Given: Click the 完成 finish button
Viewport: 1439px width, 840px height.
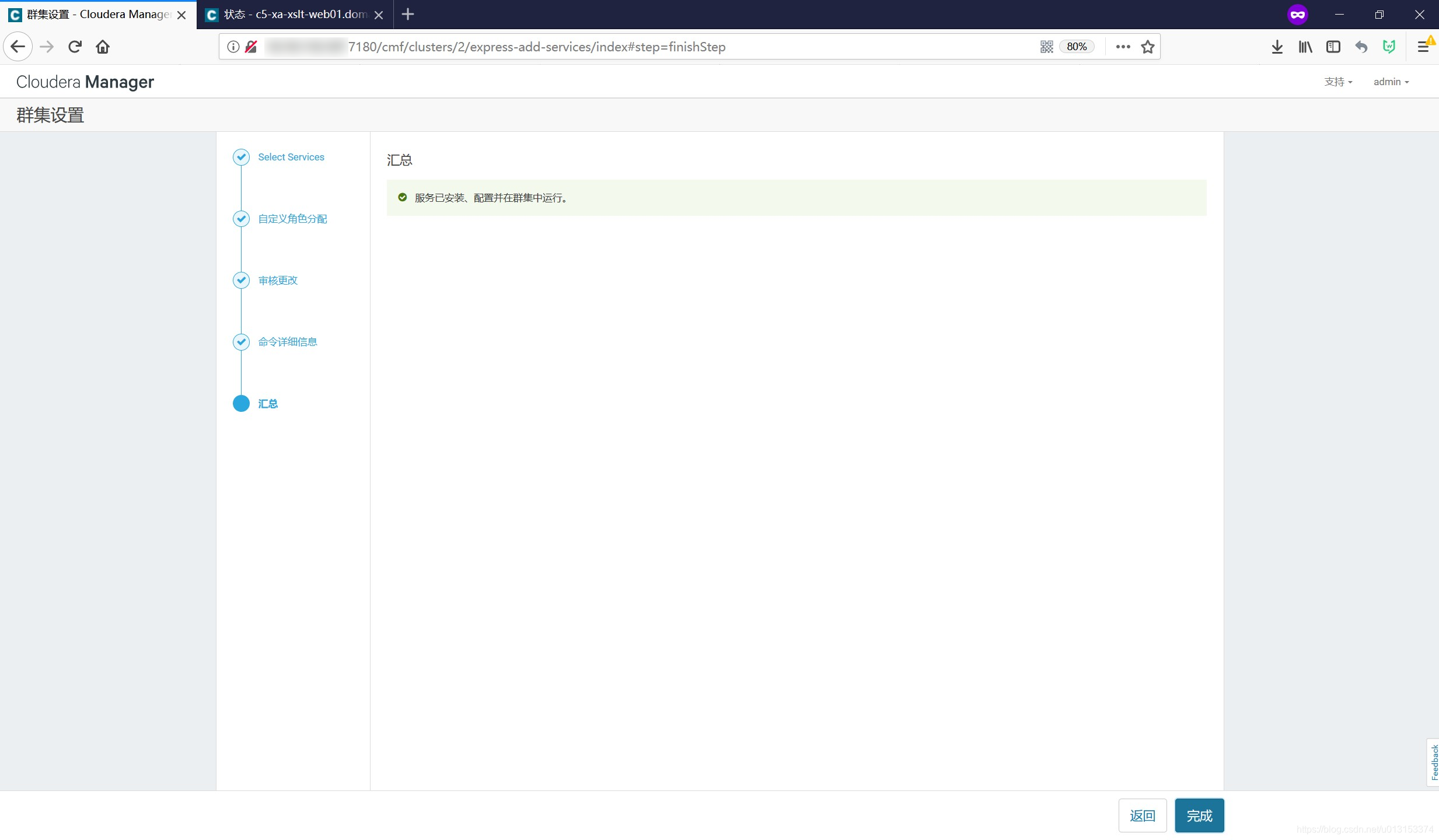Looking at the screenshot, I should click(x=1199, y=815).
